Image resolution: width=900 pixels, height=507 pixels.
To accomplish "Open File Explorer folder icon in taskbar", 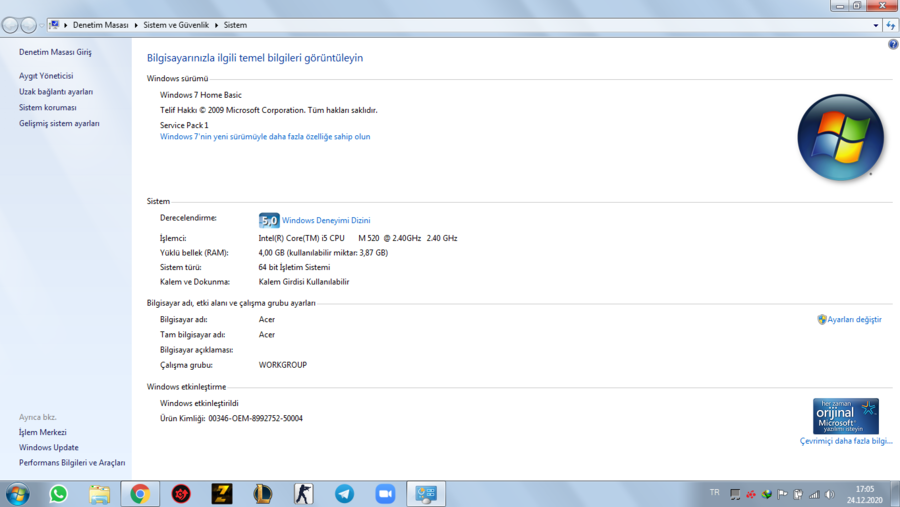I will point(99,494).
